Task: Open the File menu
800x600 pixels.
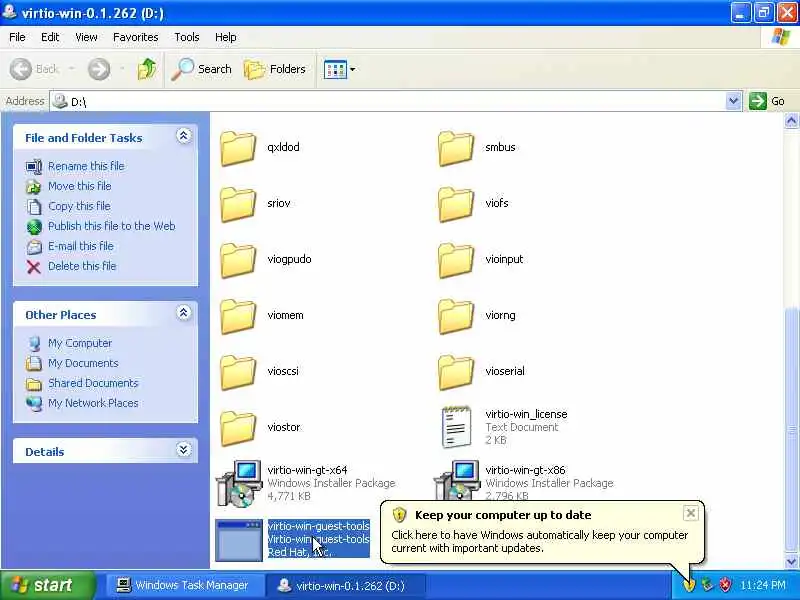Action: click(17, 37)
